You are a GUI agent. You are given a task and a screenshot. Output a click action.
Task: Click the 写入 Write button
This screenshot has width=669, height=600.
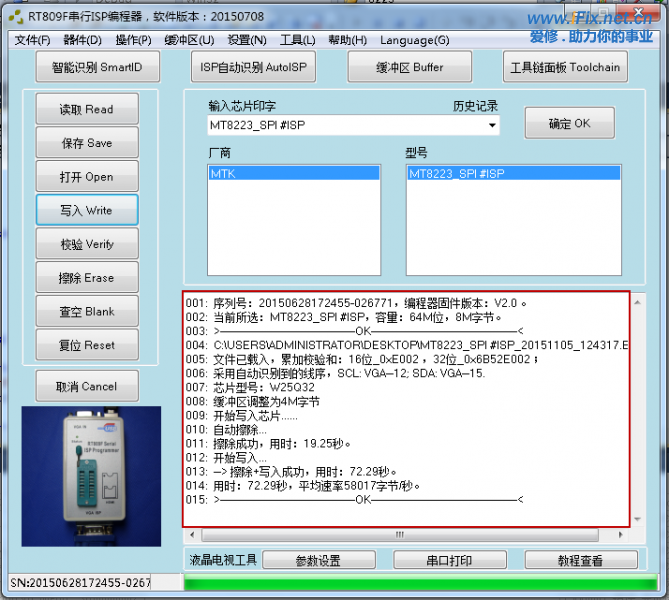[87, 211]
